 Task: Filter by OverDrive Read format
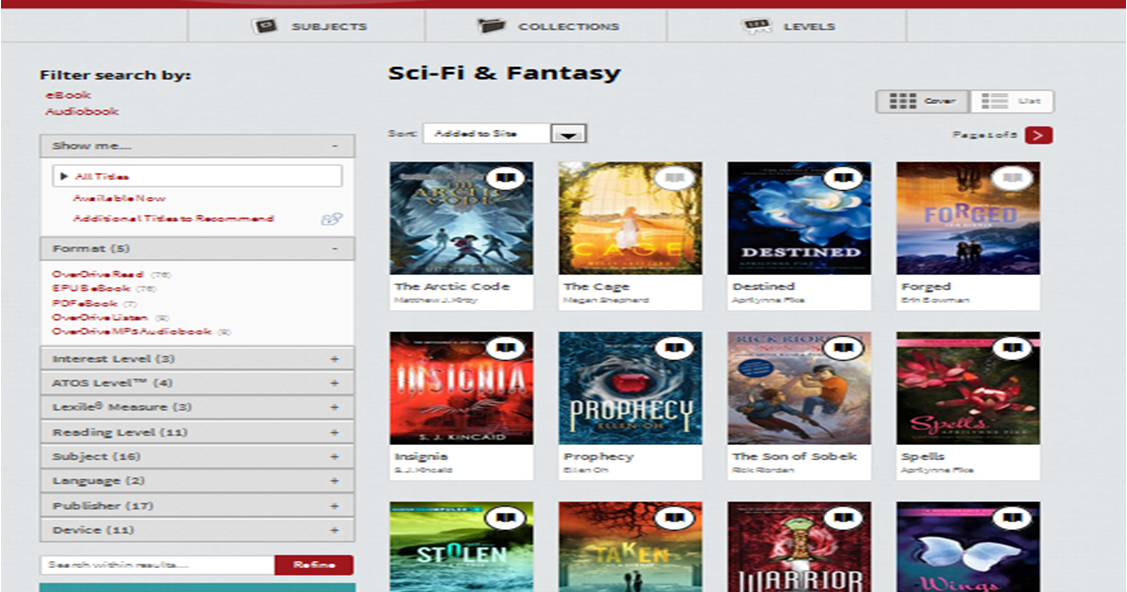click(98, 274)
